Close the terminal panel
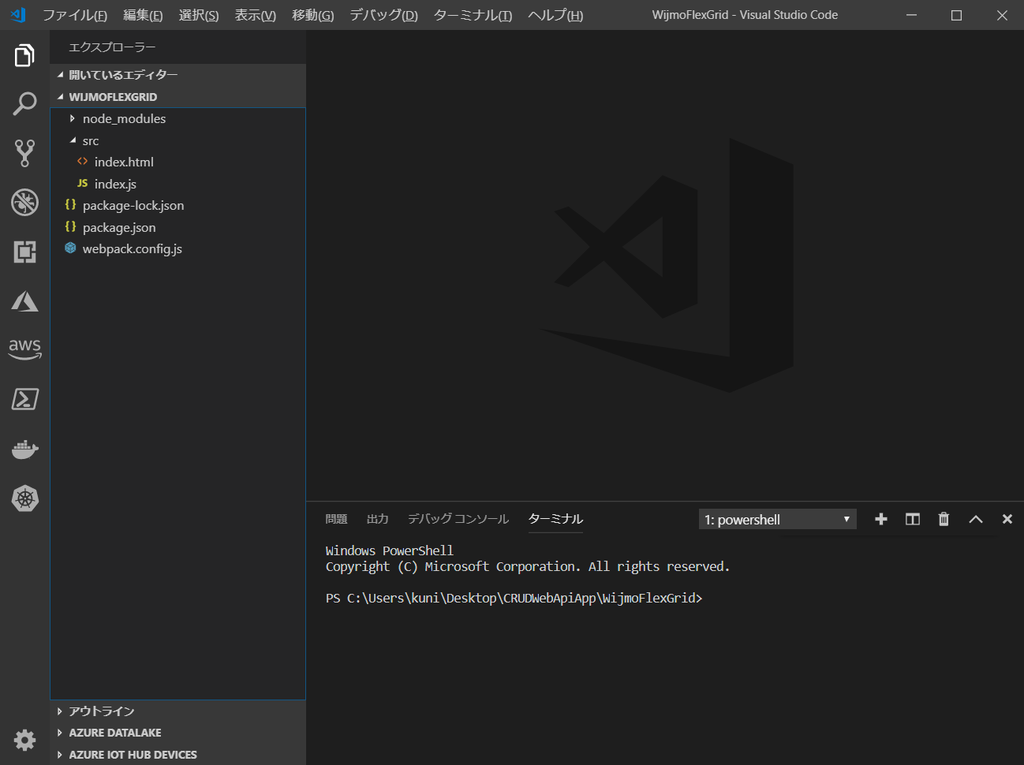Viewport: 1024px width, 765px height. 1007,519
